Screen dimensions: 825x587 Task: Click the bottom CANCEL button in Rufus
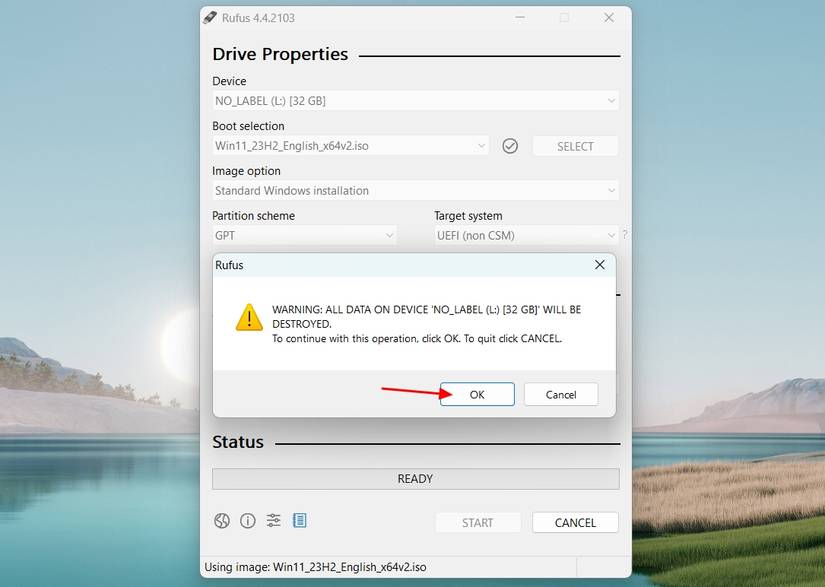(575, 522)
